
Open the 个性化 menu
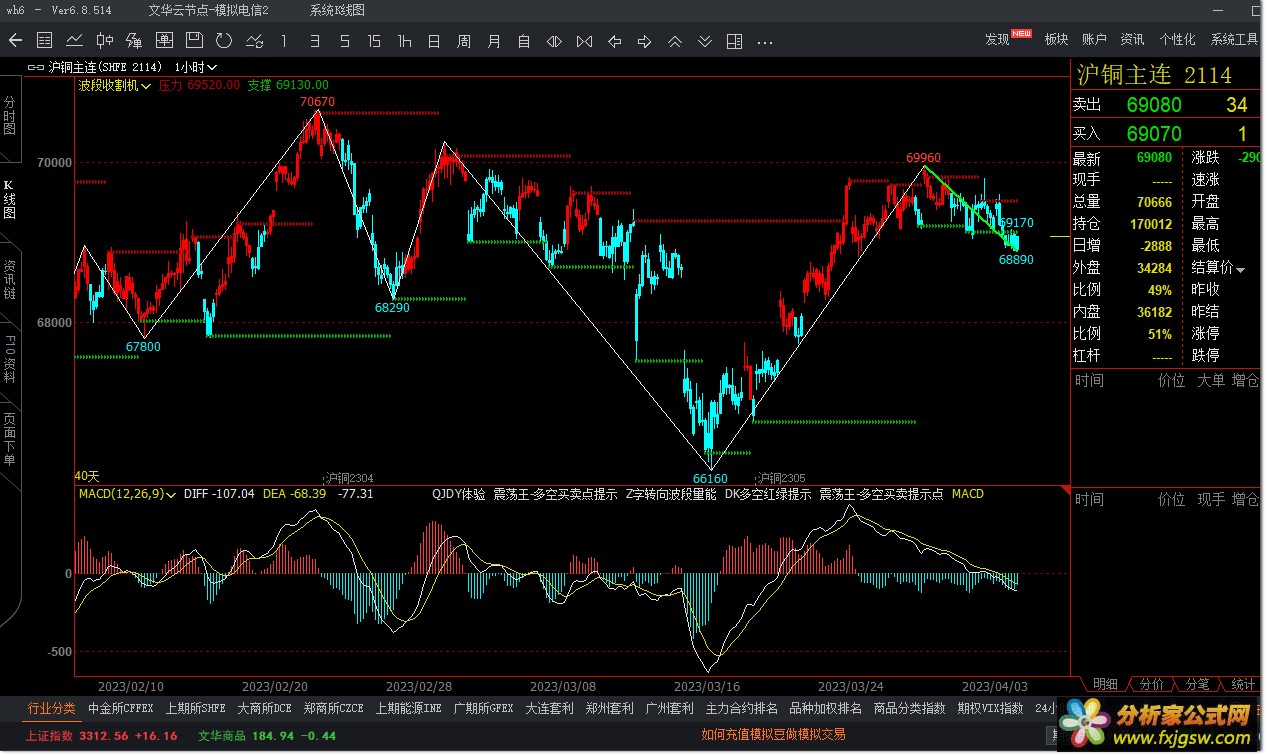(x=1177, y=39)
